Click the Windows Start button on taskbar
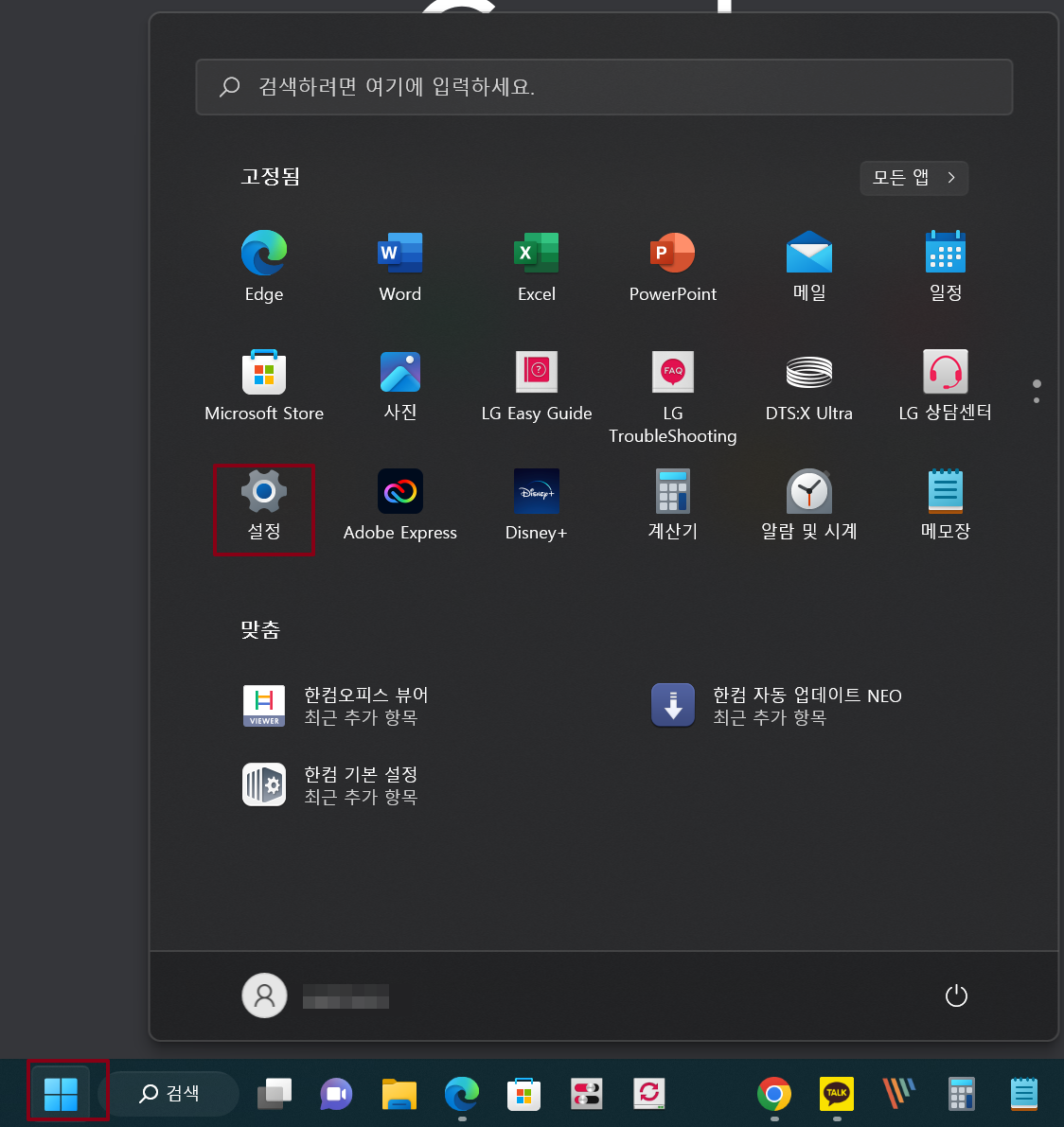 coord(61,1093)
